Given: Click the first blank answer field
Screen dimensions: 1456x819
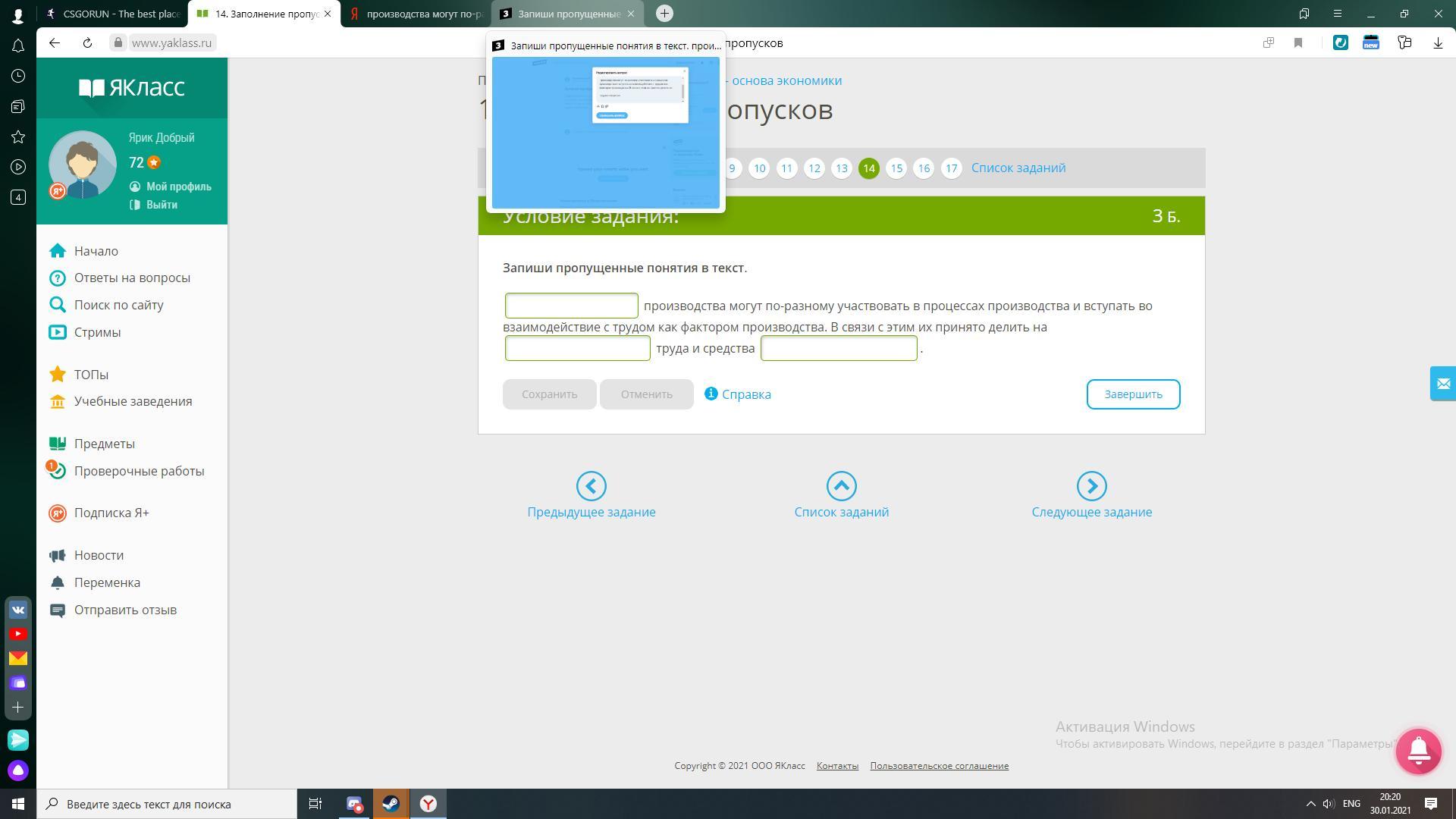Looking at the screenshot, I should (x=571, y=306).
